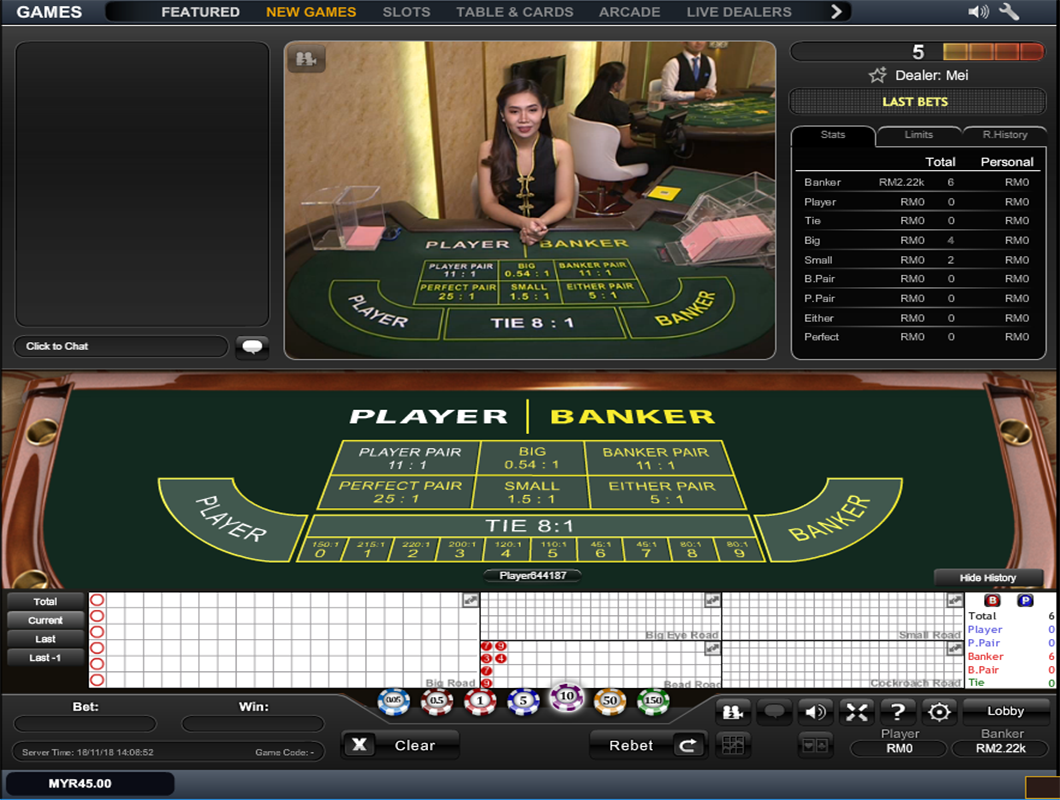Toggle the top-right speaker volume icon

(x=978, y=12)
